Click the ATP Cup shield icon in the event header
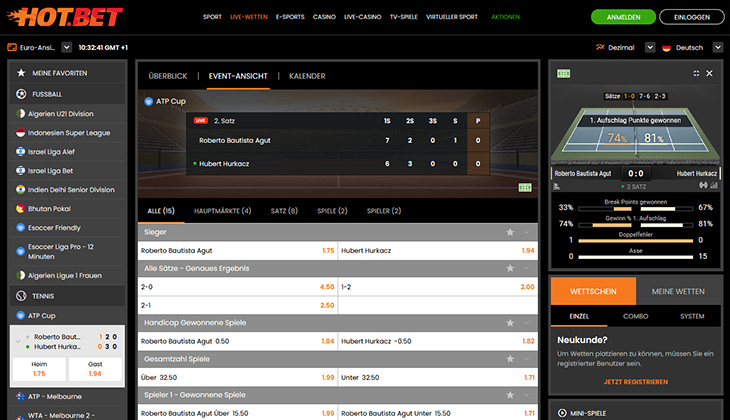Viewport: 730px width, 420px height. 149,101
